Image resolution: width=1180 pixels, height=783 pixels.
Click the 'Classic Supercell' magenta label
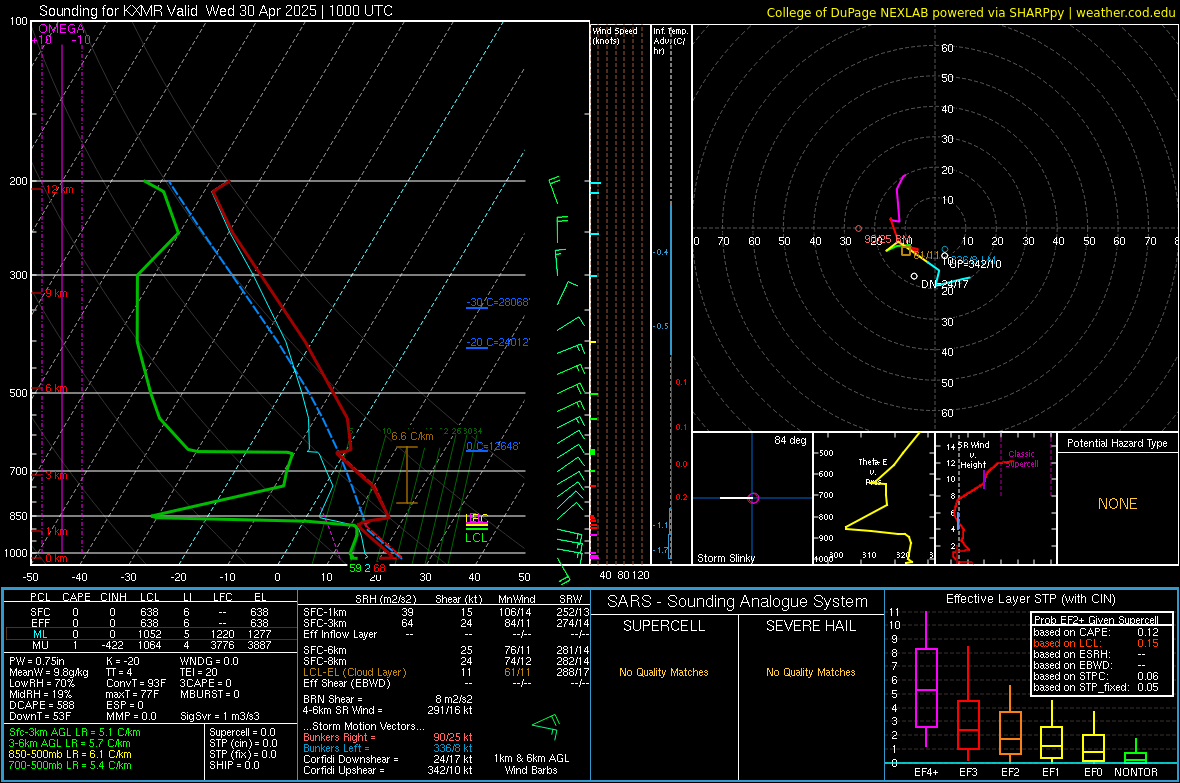[1021, 459]
